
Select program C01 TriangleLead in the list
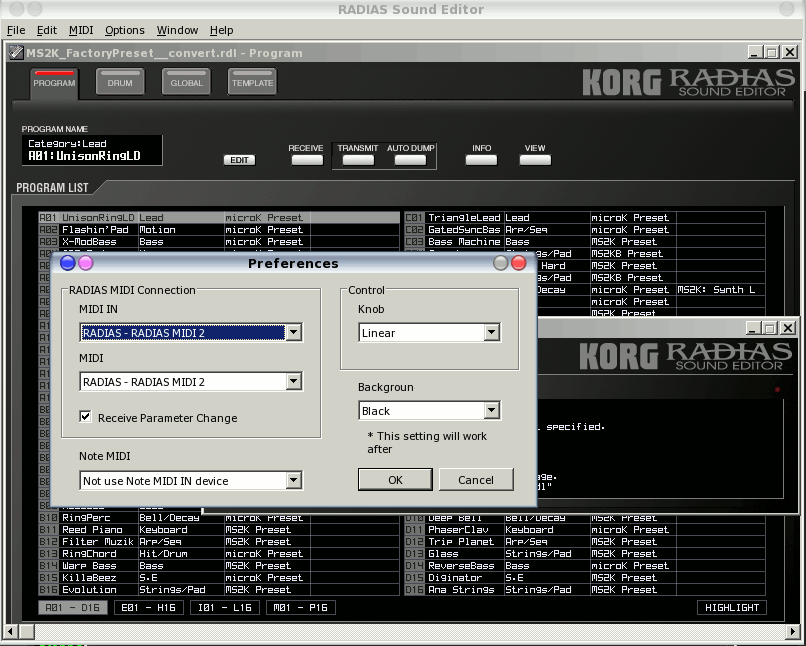(x=585, y=218)
